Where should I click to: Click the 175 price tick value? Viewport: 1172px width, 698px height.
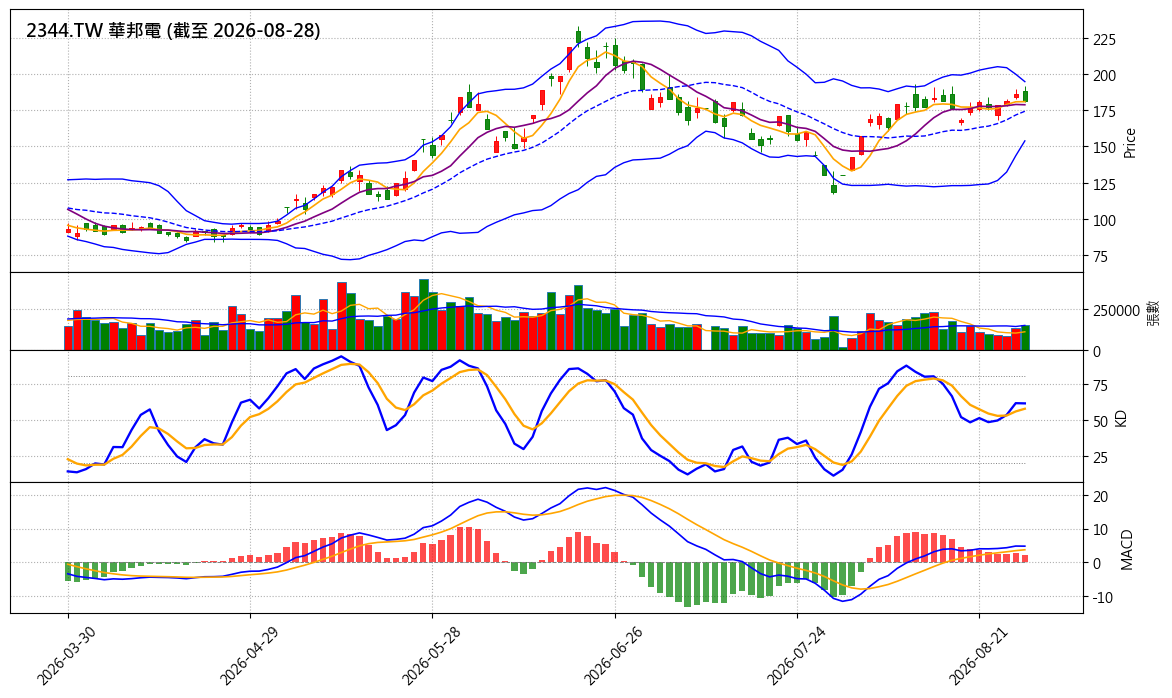[x=1104, y=112]
